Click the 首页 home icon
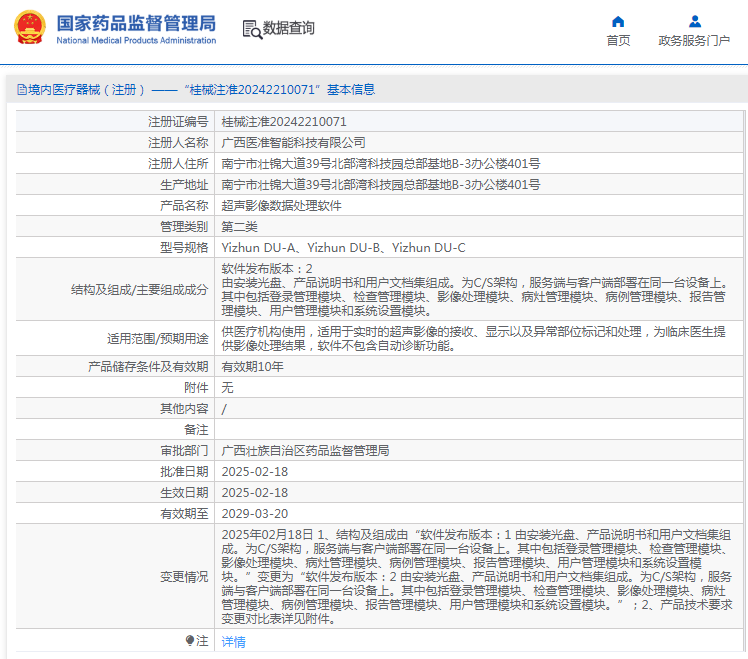 pos(618,21)
